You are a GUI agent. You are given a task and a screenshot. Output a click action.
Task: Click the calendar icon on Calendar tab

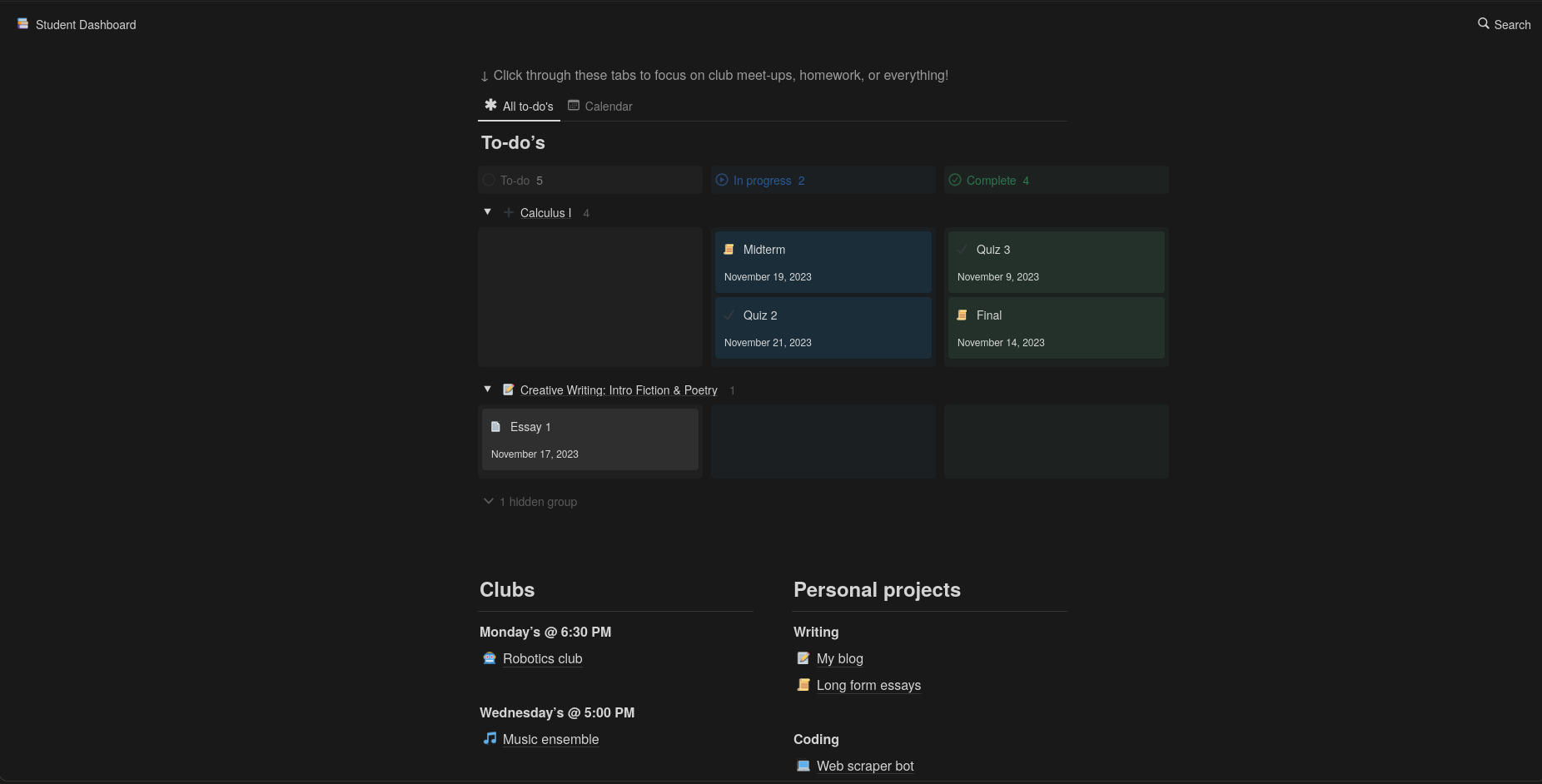[x=574, y=105]
